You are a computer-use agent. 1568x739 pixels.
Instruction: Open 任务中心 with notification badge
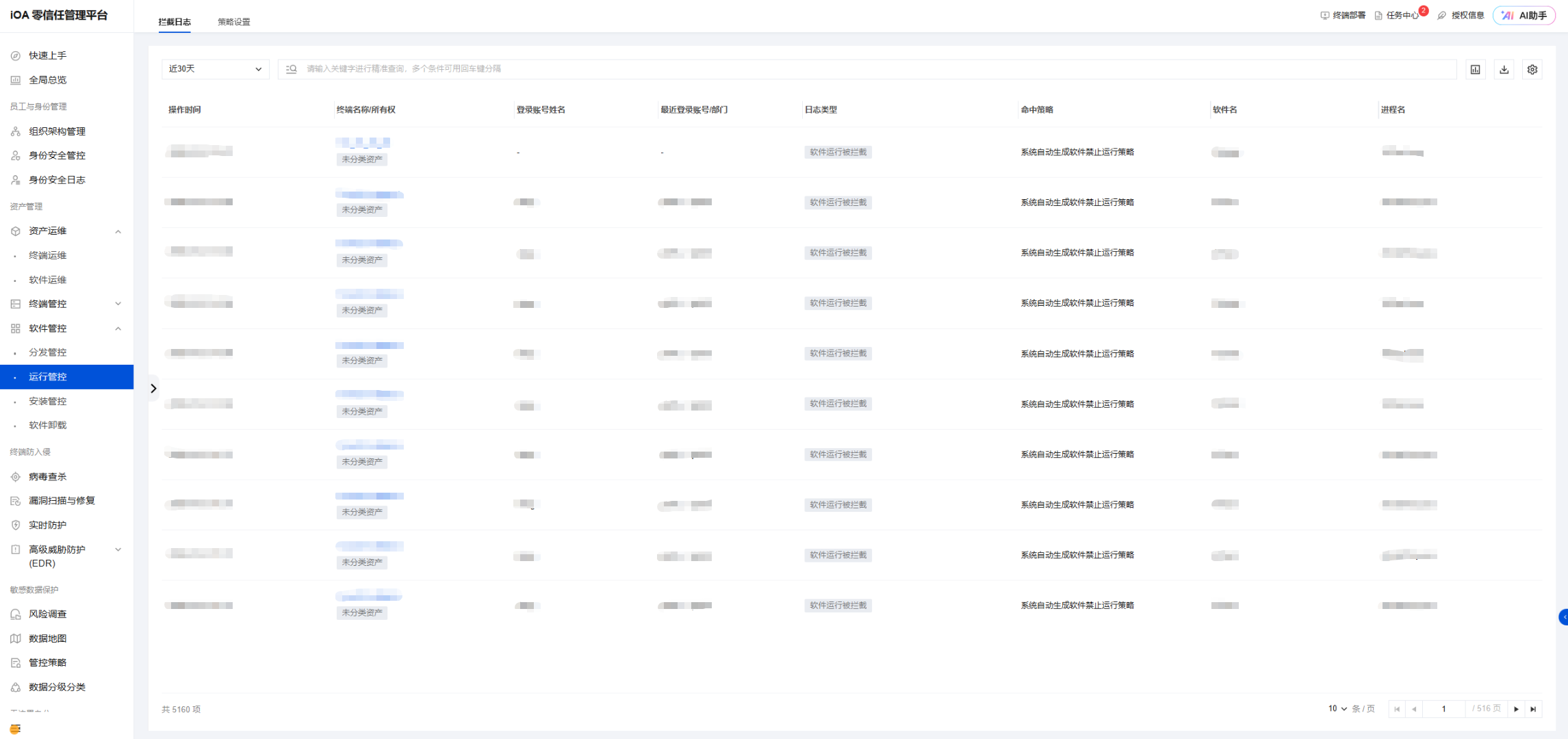coord(1400,15)
